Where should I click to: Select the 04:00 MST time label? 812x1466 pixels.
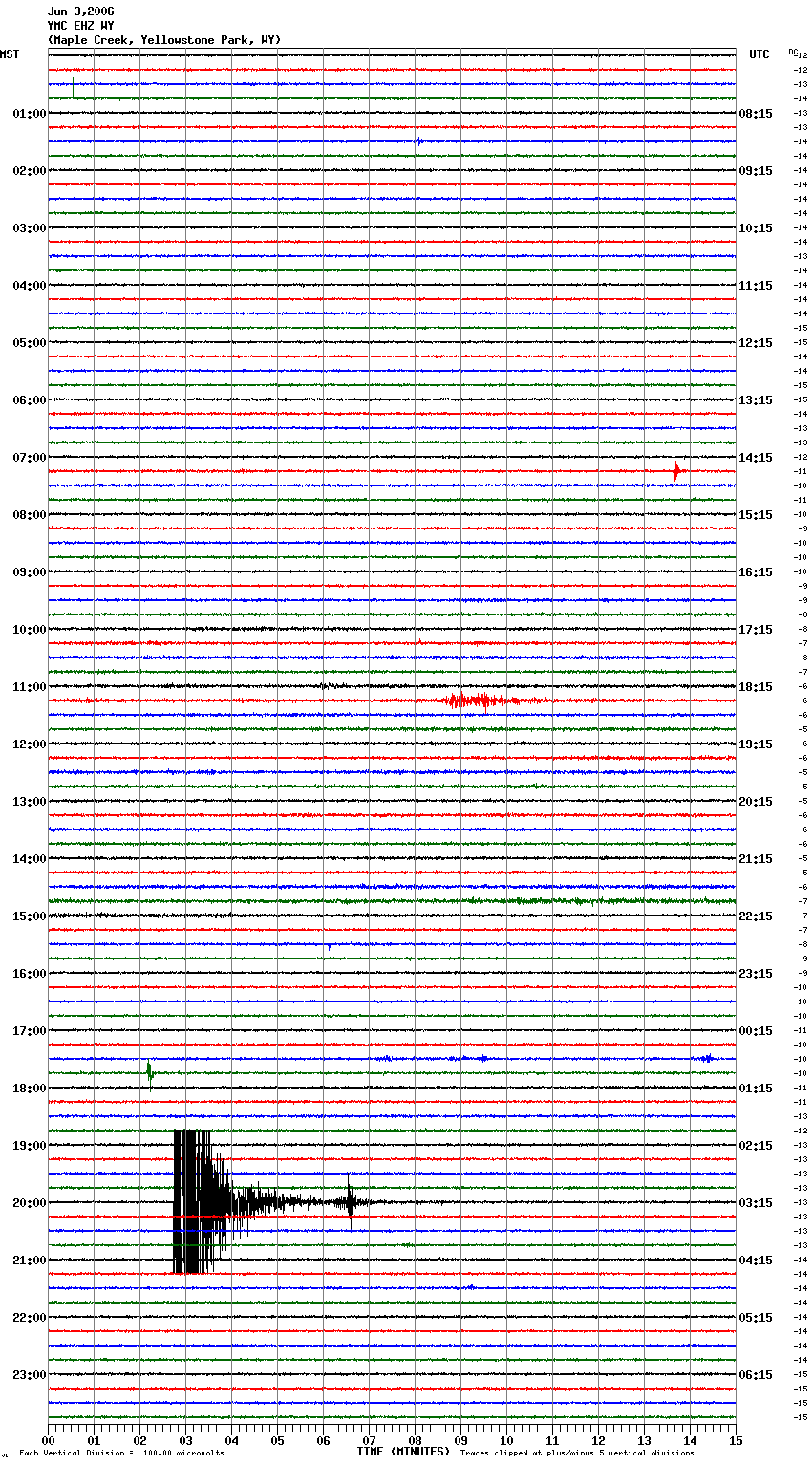[x=30, y=286]
